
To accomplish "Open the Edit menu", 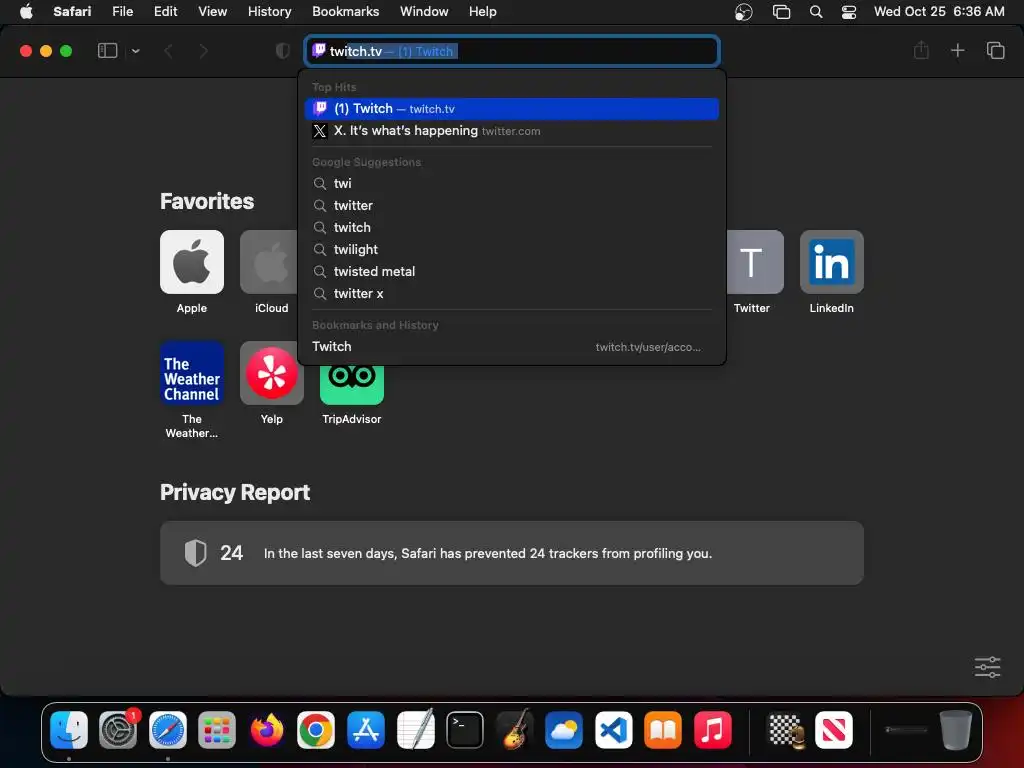I will (165, 12).
